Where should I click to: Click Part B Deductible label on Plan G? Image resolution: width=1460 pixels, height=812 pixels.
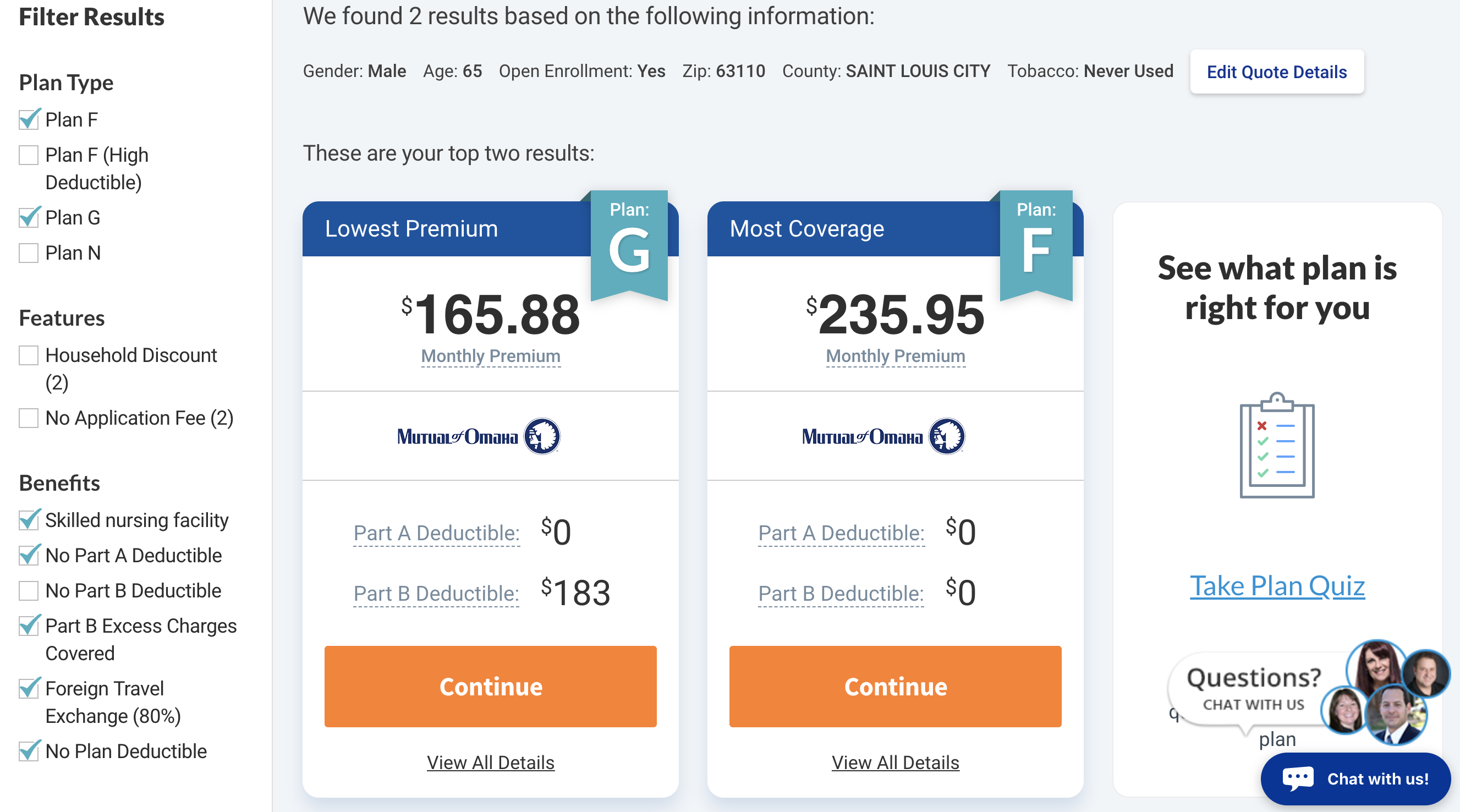(x=436, y=593)
